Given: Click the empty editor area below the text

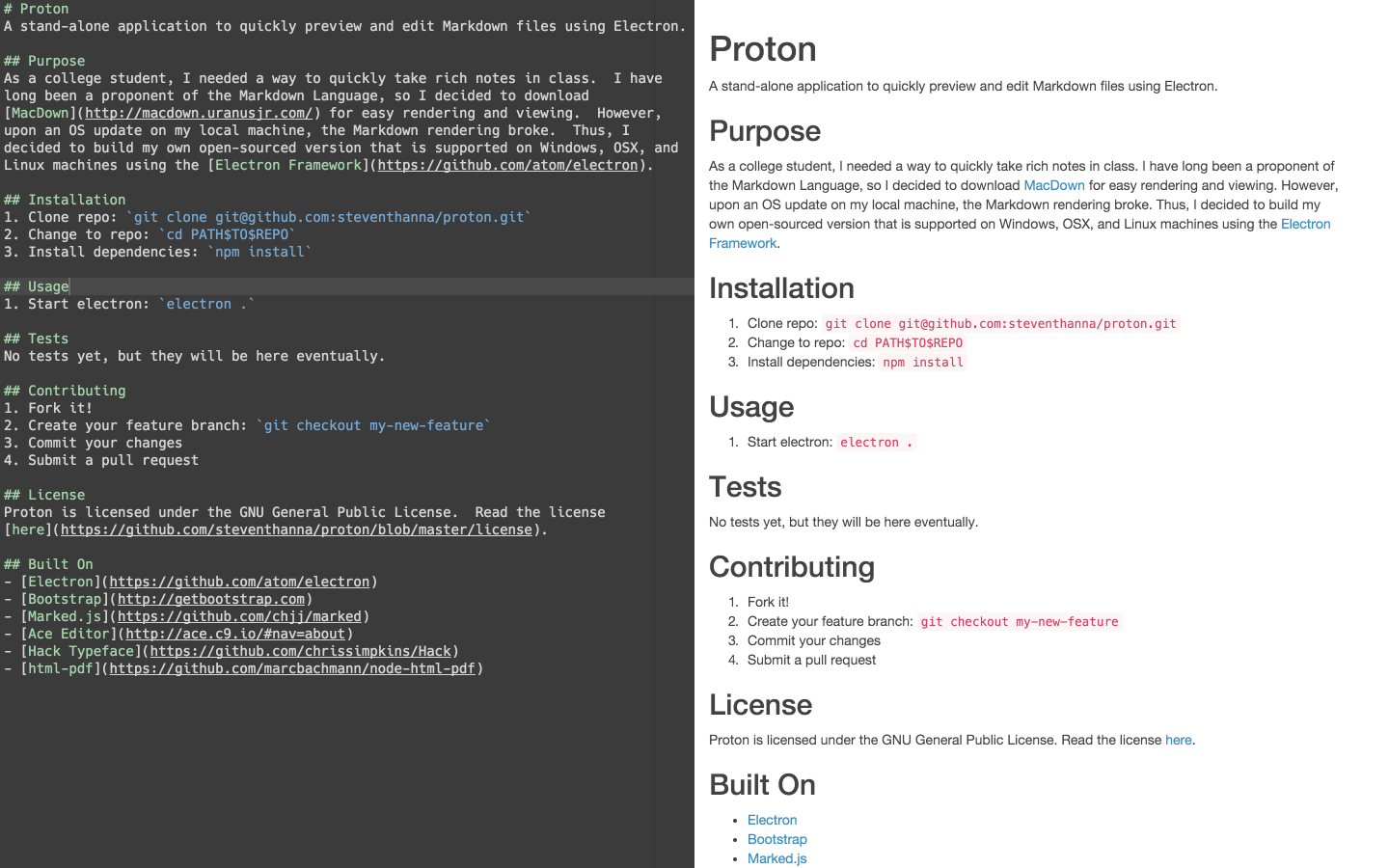Looking at the screenshot, I should pyautogui.click(x=347, y=772).
